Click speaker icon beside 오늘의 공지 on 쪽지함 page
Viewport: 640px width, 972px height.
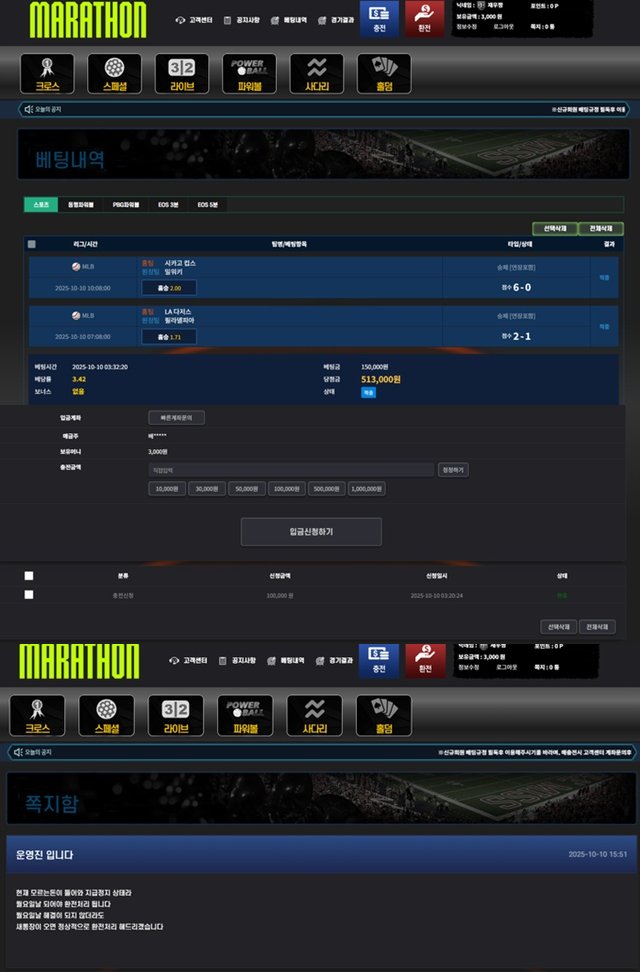pos(19,752)
